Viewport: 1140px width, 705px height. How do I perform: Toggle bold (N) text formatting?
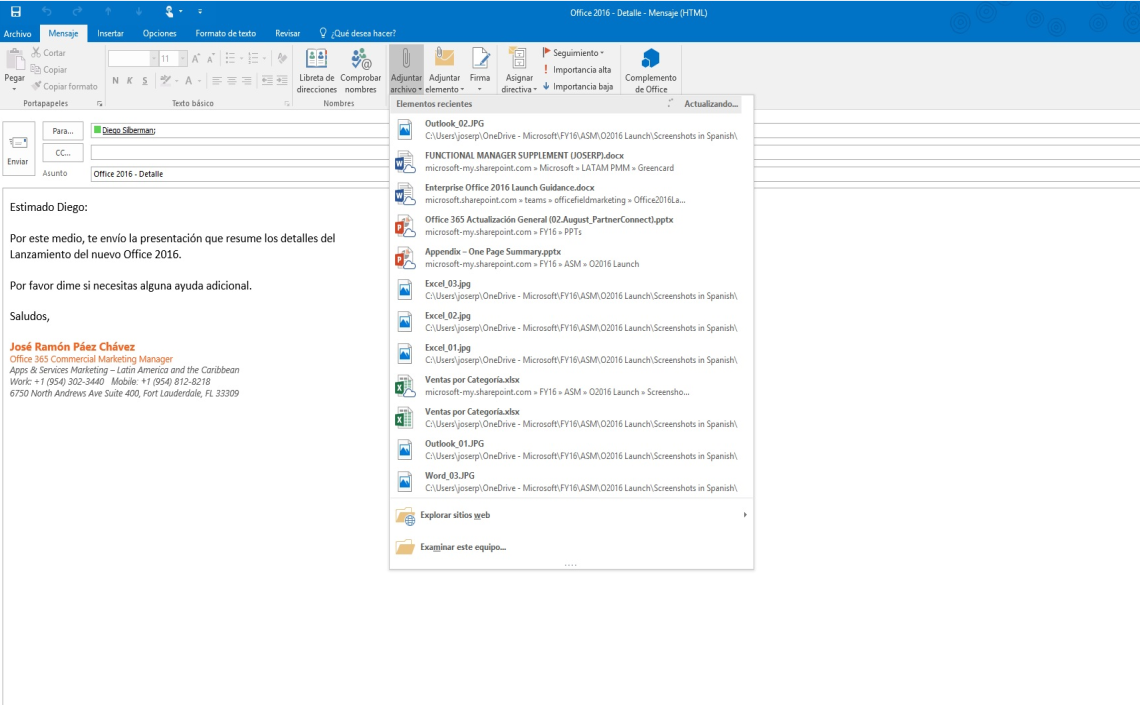pyautogui.click(x=116, y=81)
